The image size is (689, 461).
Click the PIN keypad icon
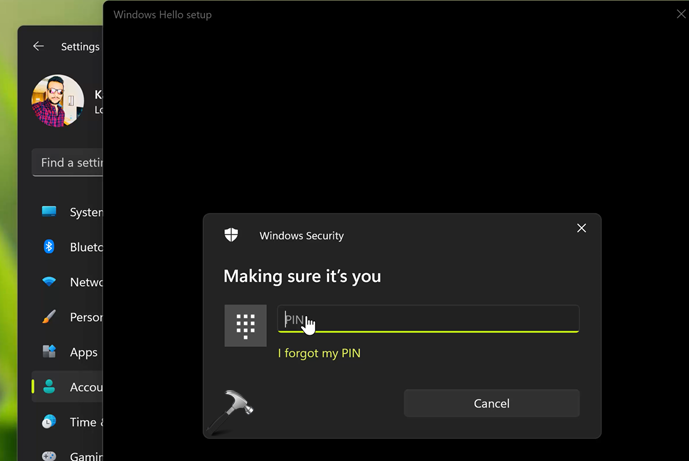click(245, 325)
